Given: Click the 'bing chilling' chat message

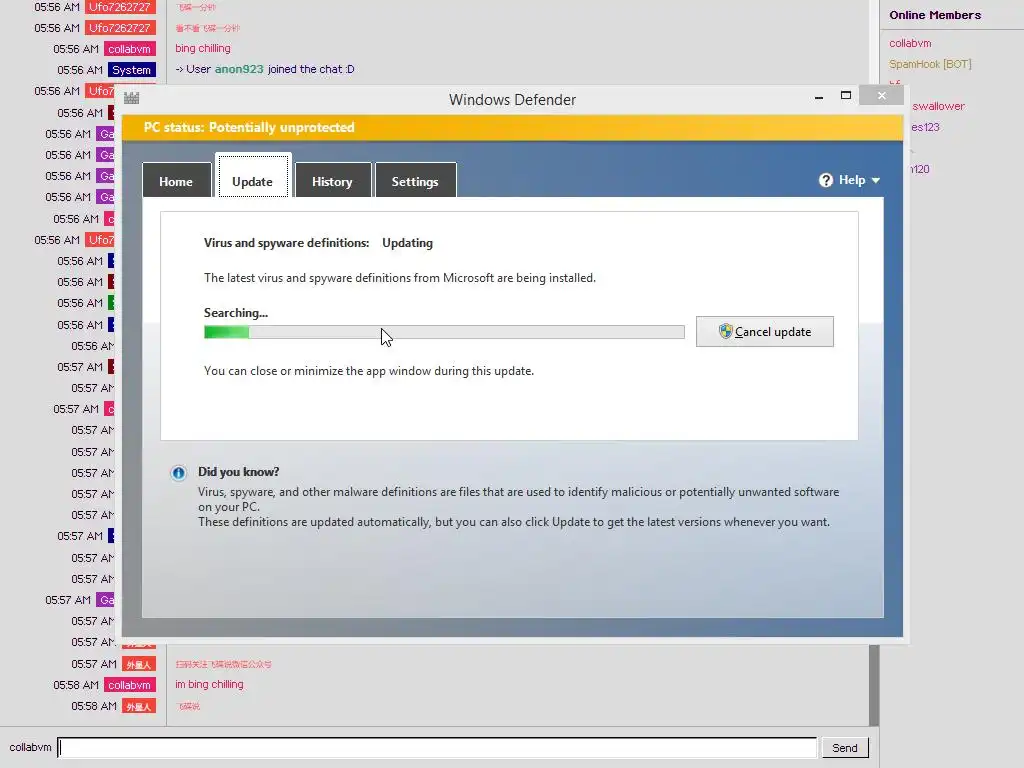Looking at the screenshot, I should [202, 48].
